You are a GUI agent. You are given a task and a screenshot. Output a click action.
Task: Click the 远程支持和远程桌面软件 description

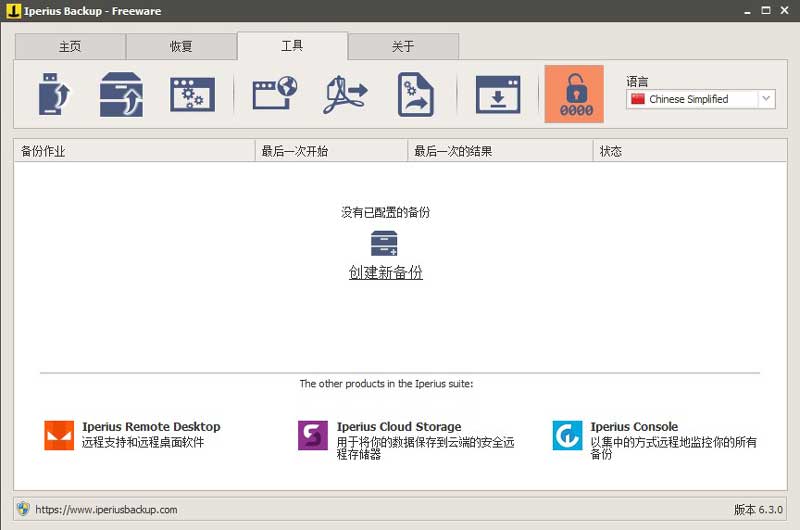coord(143,442)
